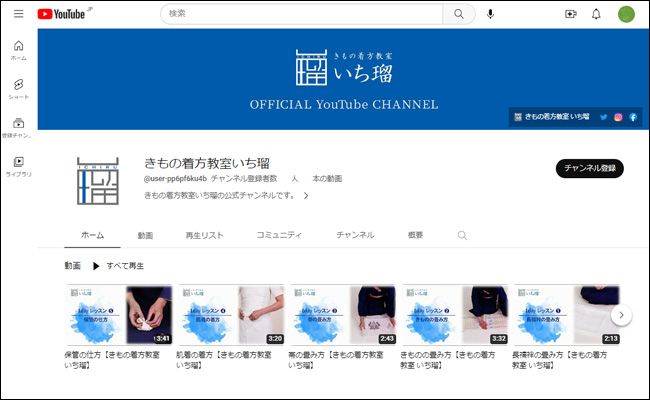Open the hamburger guide menu

pos(18,14)
